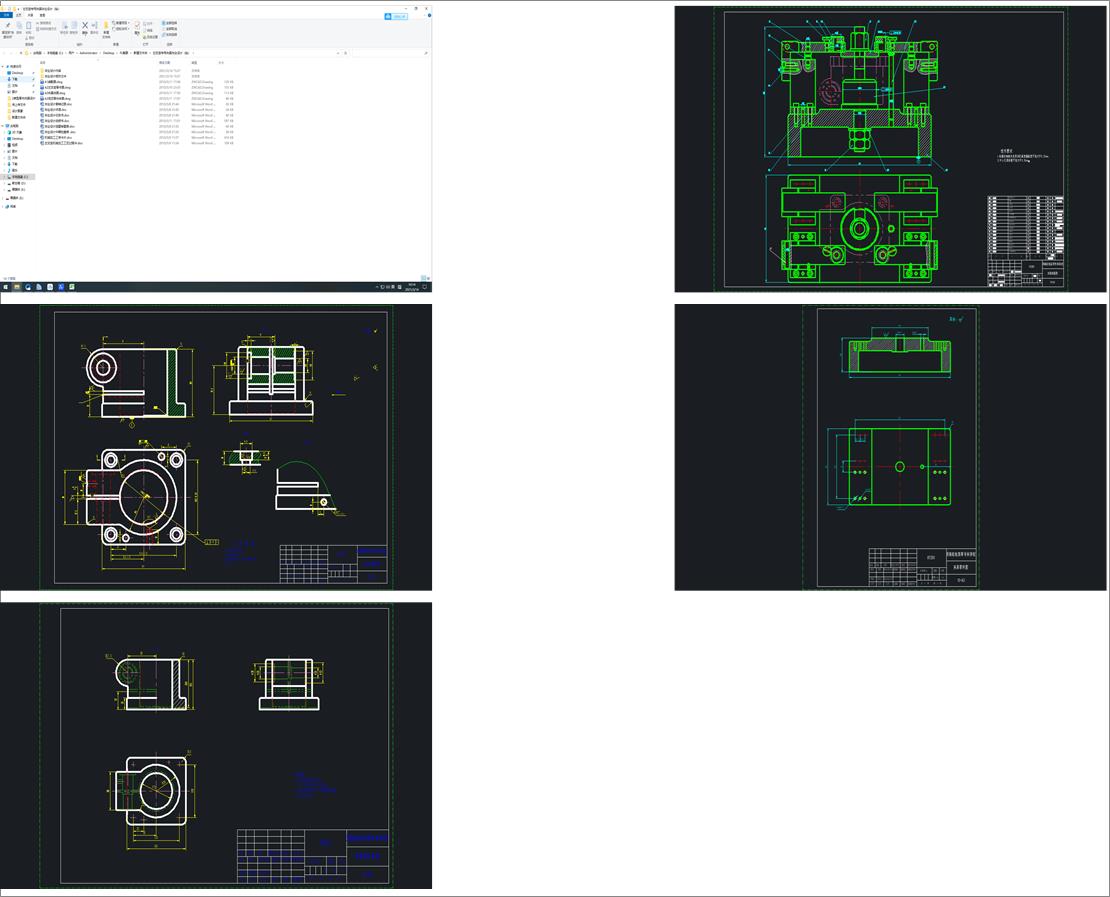Click the blue help icon below window controls

click(429, 15)
